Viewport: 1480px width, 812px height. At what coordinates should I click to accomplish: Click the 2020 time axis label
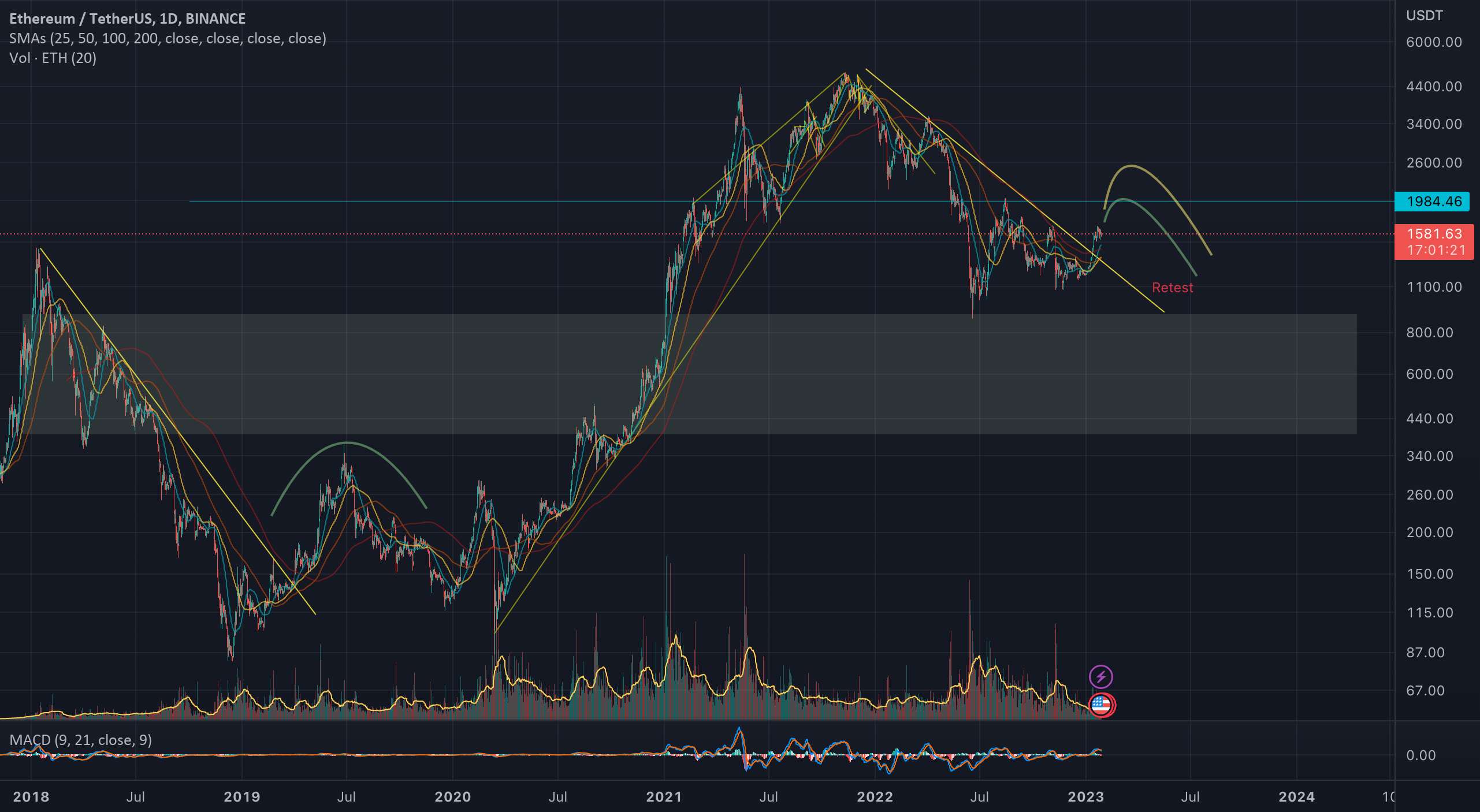(453, 797)
